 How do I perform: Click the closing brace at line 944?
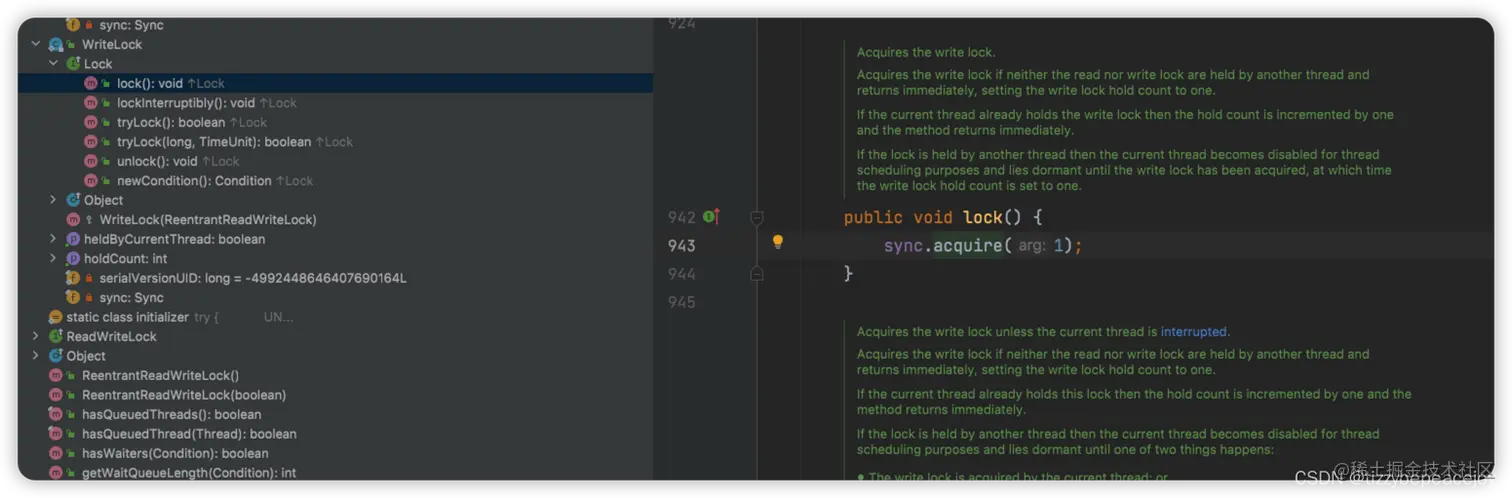848,273
